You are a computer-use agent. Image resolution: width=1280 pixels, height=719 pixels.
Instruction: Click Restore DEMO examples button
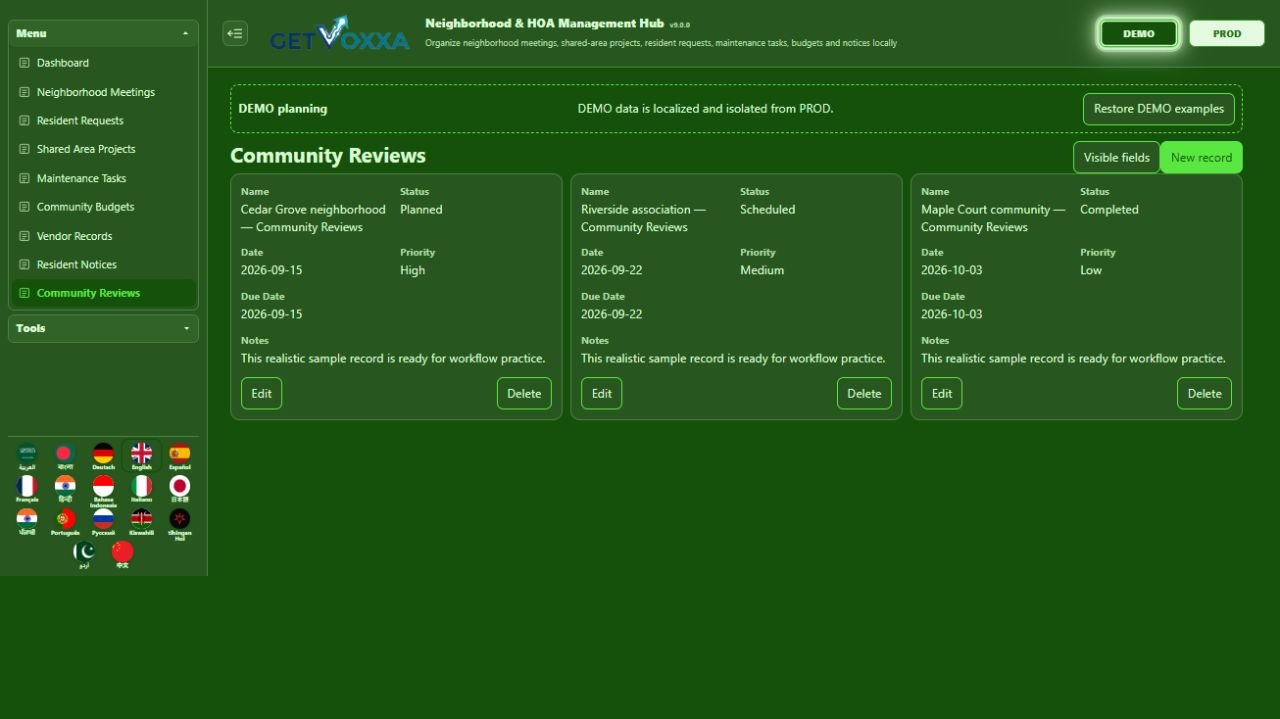1158,109
